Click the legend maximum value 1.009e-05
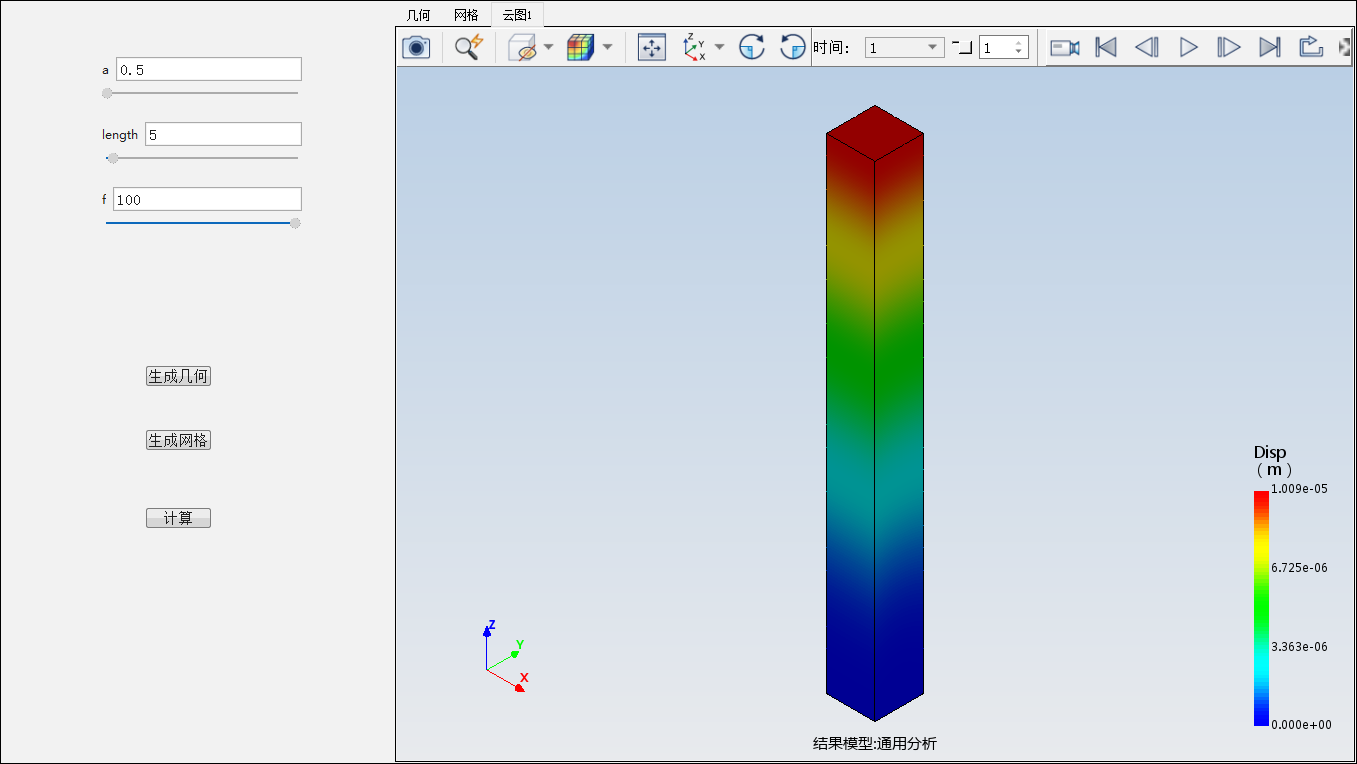The width and height of the screenshot is (1357, 764). point(1300,489)
